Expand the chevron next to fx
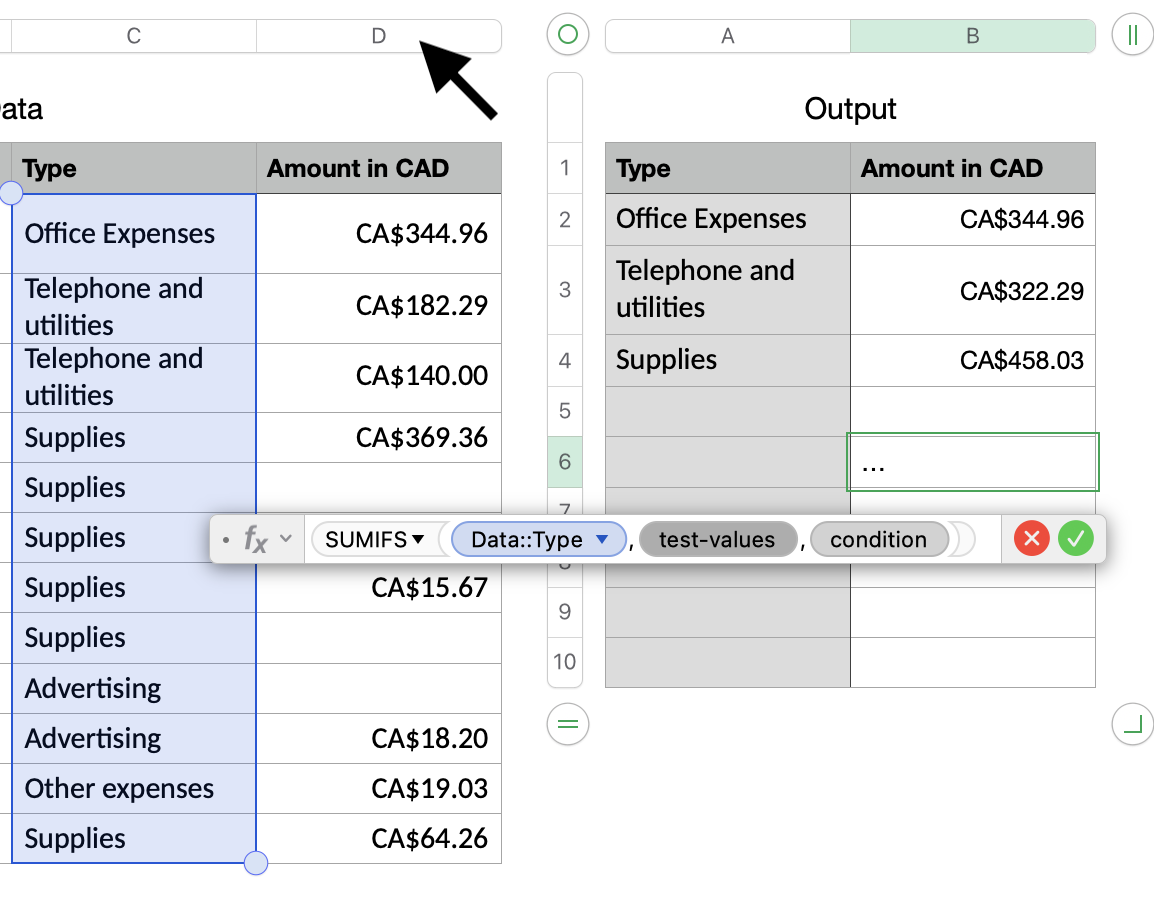Image resolution: width=1154 pixels, height=906 pixels. pos(286,539)
